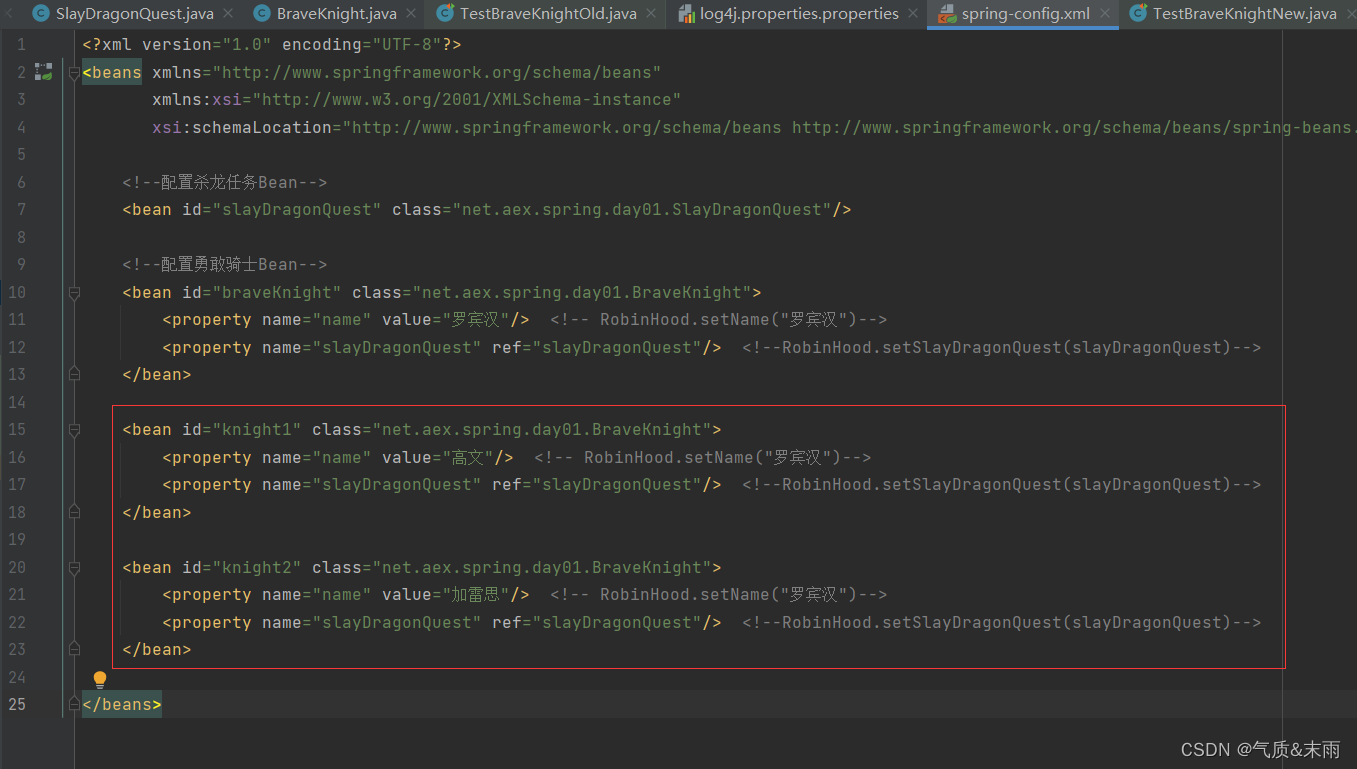Click the xml version declaration line
The width and height of the screenshot is (1357, 769).
tap(272, 45)
